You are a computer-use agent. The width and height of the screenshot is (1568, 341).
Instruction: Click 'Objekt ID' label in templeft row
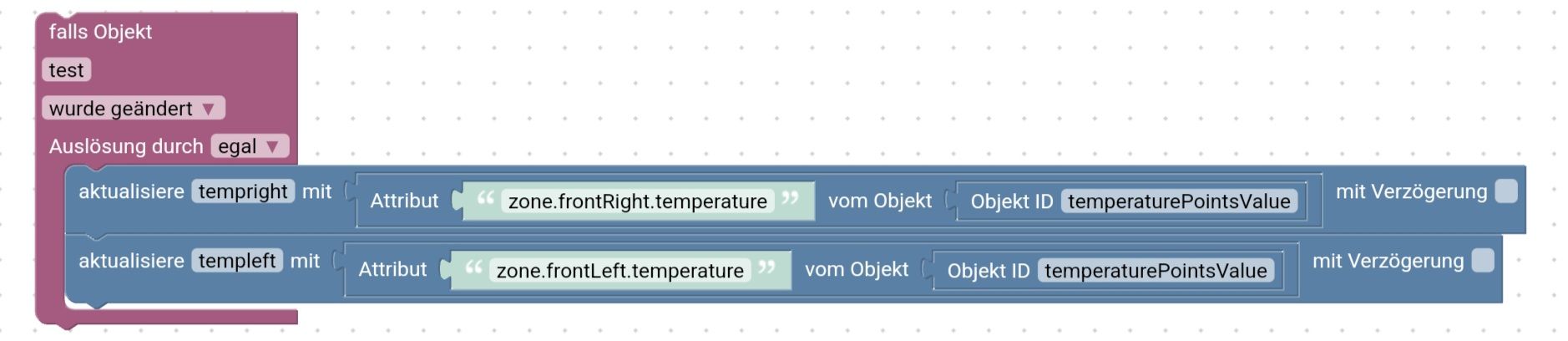pos(988,271)
